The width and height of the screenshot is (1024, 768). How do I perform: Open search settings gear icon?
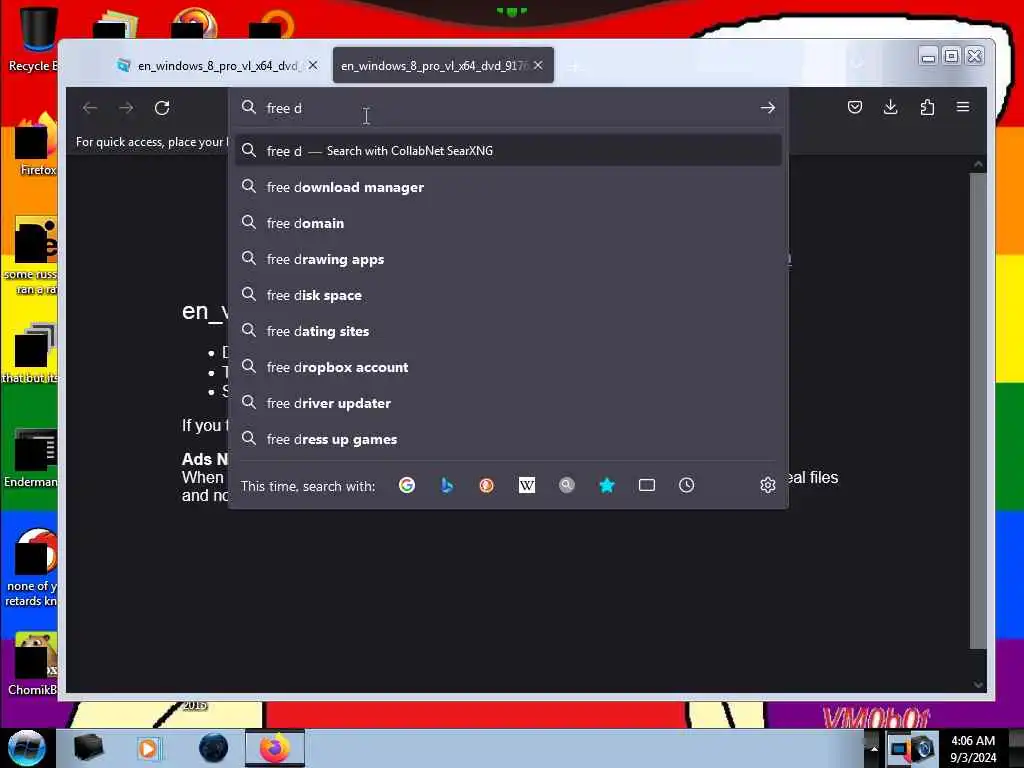[x=767, y=485]
